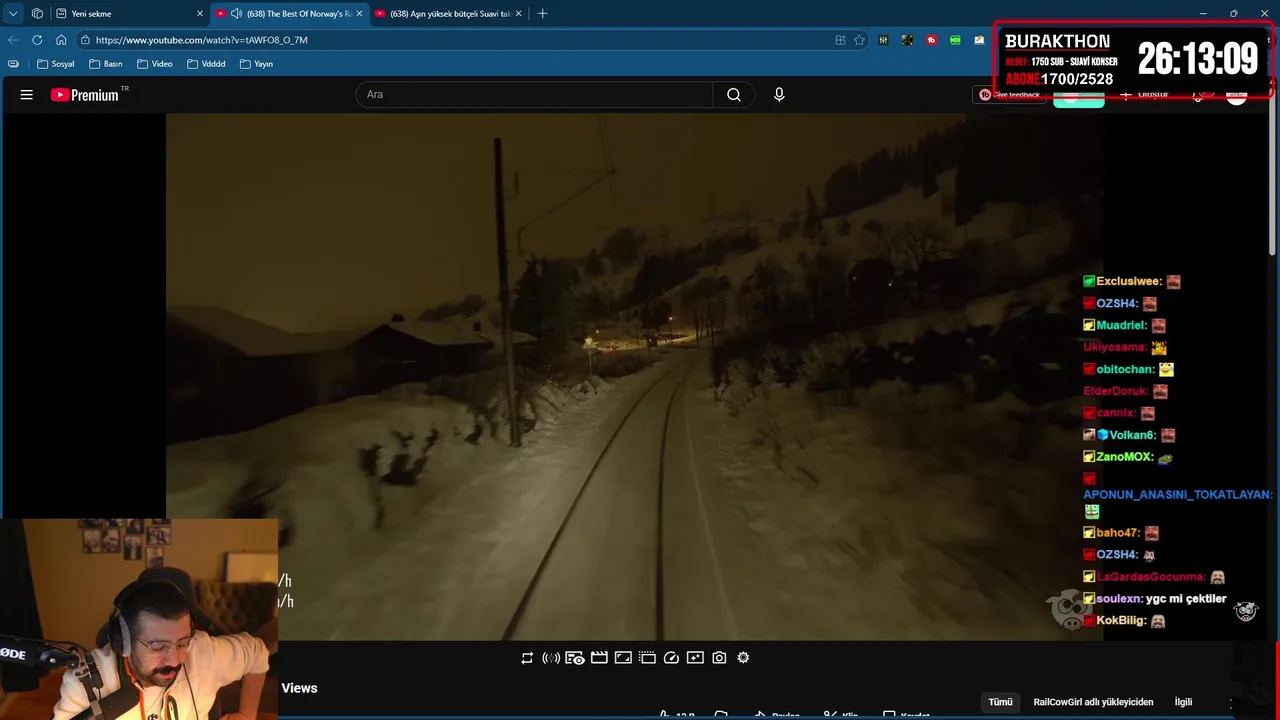Close the Aşırı yüksek bütçeli Suavi tab
This screenshot has height=720, width=1280.
(519, 14)
